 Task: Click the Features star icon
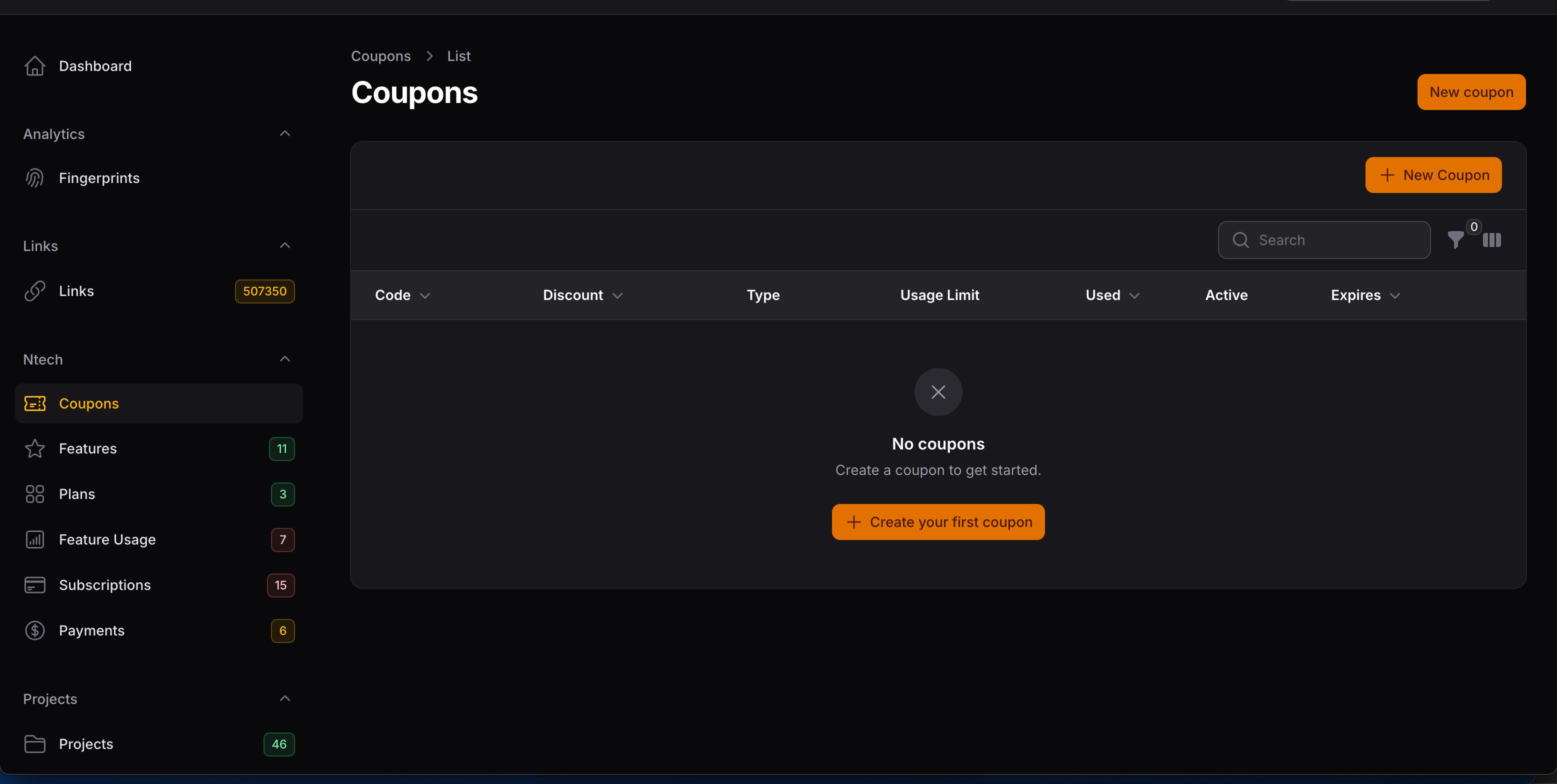[34, 448]
